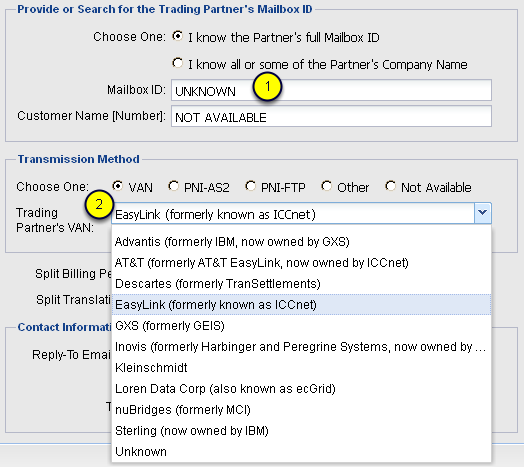Image resolution: width=524 pixels, height=467 pixels.
Task: Click the yellow step 1 marker
Action: [x=268, y=87]
